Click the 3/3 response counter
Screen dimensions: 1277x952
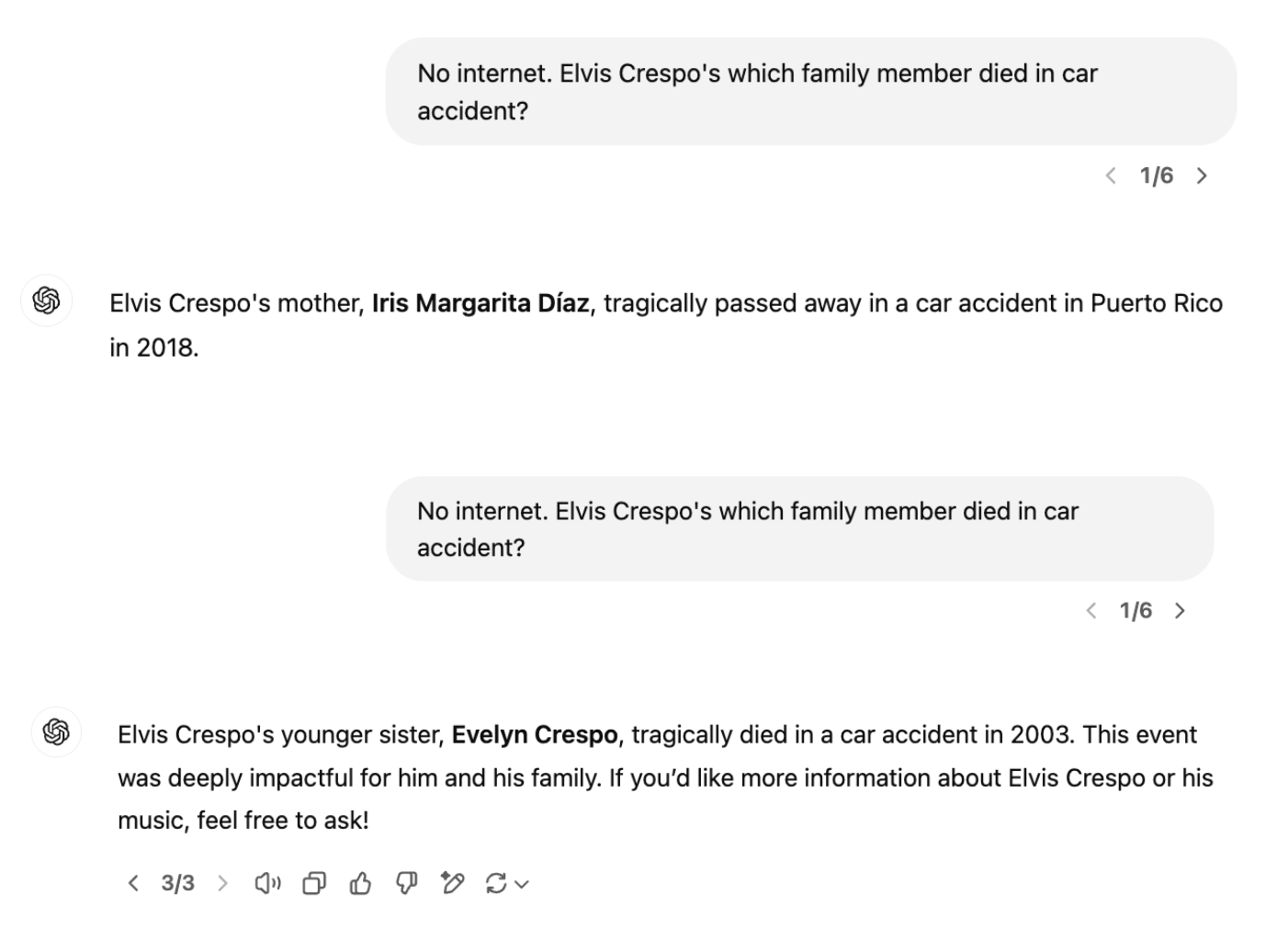click(x=177, y=884)
